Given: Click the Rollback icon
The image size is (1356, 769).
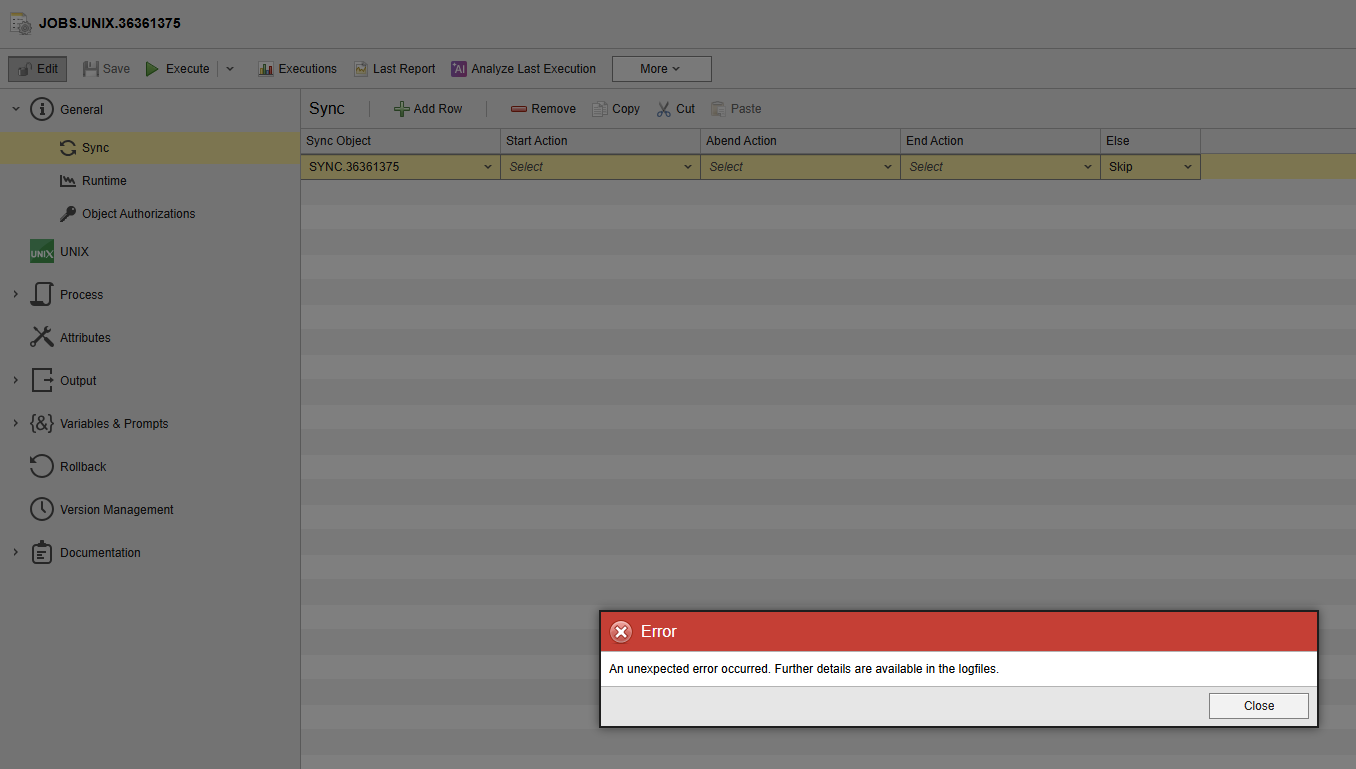Looking at the screenshot, I should (41, 466).
